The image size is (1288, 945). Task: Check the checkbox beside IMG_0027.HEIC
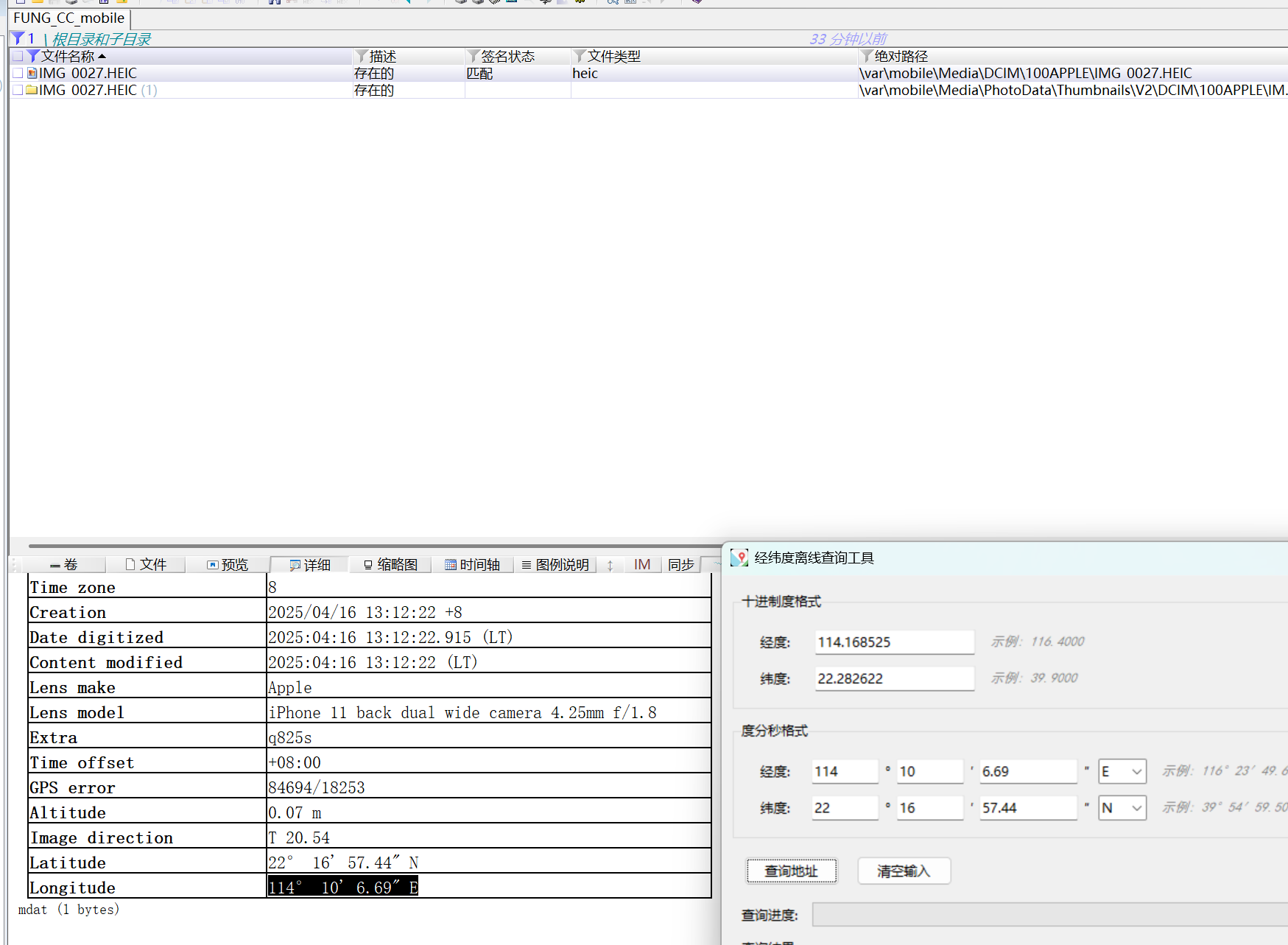click(17, 73)
